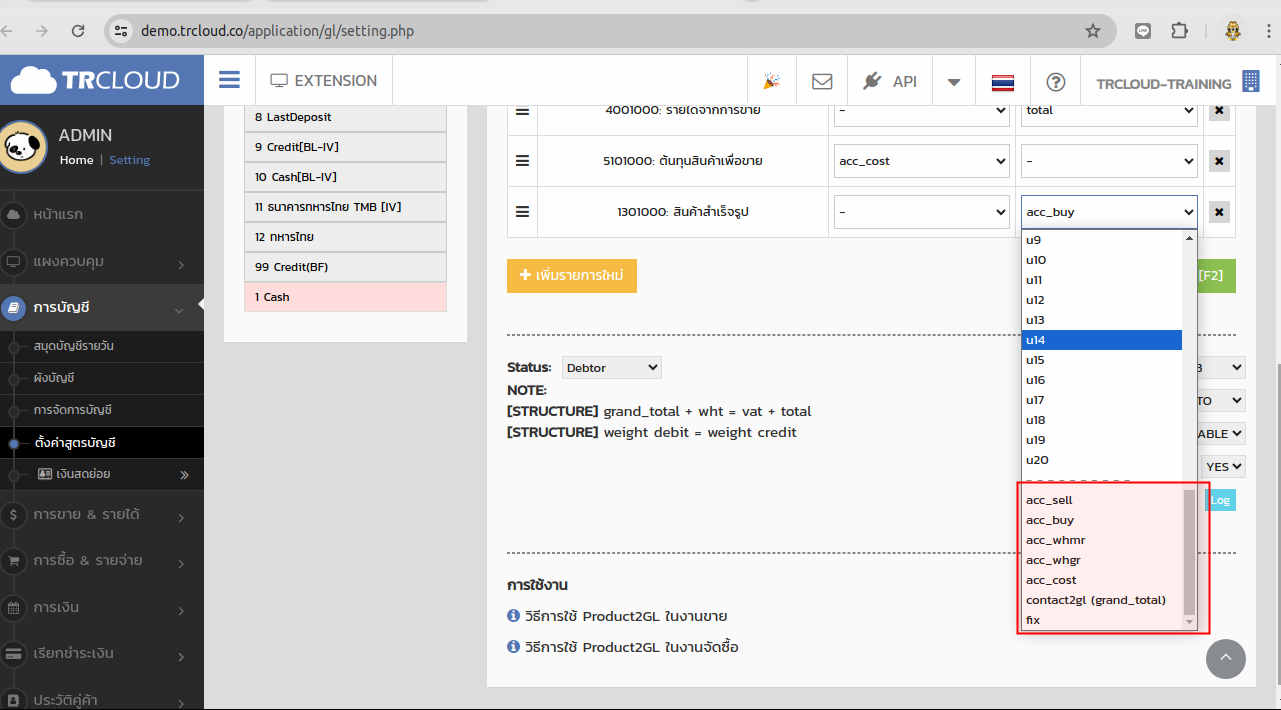Select 11 ธนาคารทหารไทย TMB [IV] formula
The height and width of the screenshot is (710, 1281).
tap(345, 207)
